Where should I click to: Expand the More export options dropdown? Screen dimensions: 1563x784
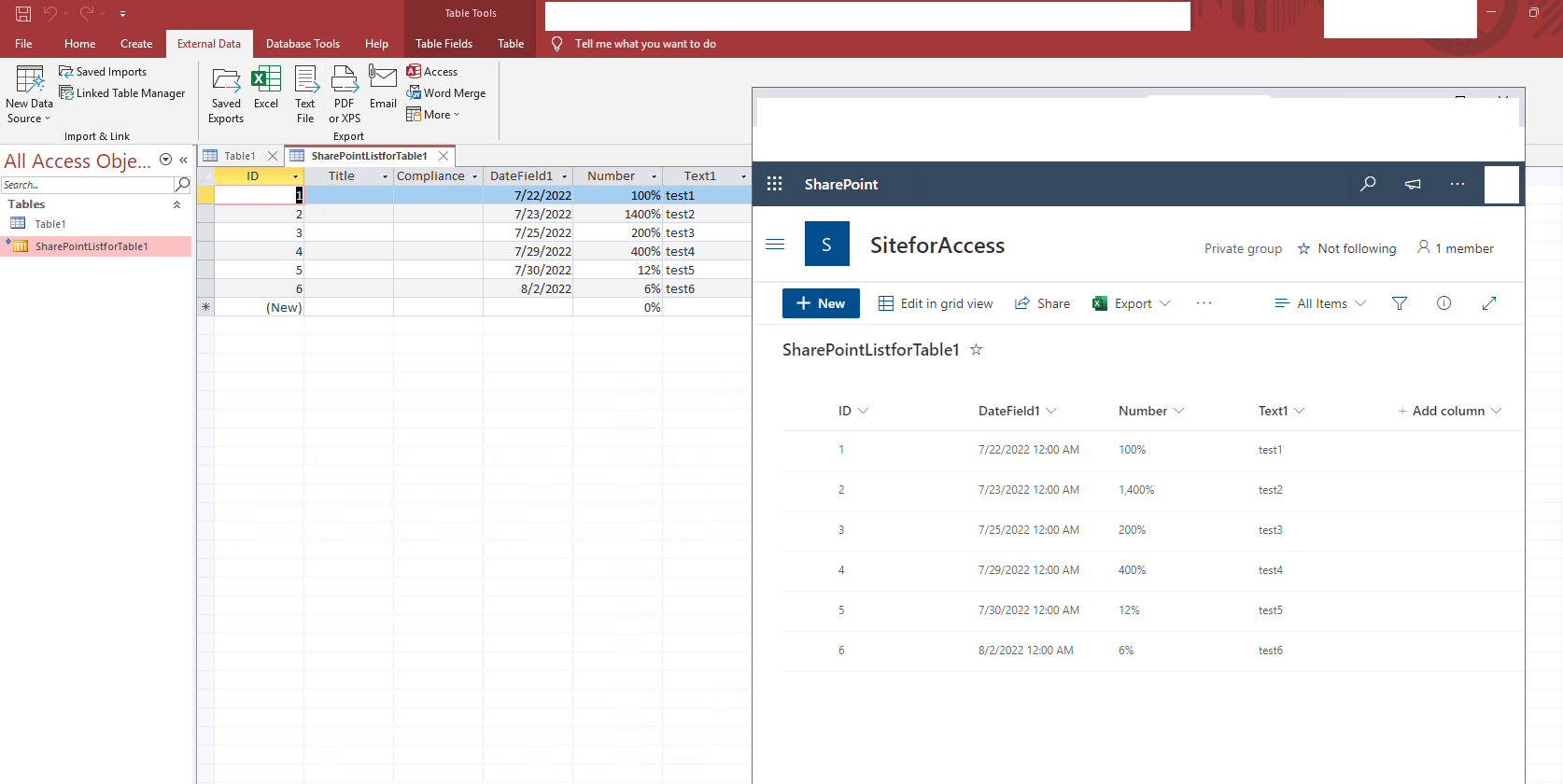(434, 115)
